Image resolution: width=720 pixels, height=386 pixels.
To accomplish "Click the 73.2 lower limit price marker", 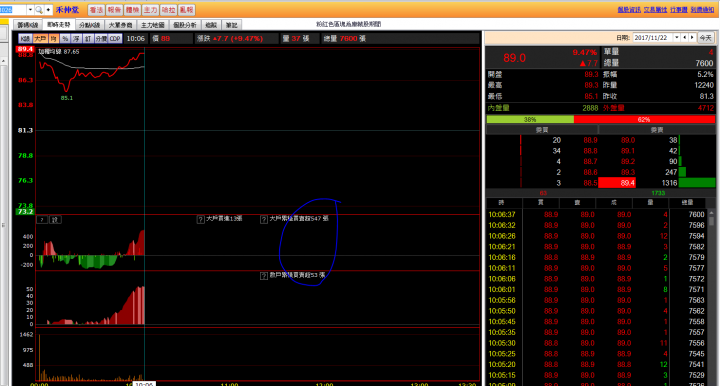I will pyautogui.click(x=25, y=212).
